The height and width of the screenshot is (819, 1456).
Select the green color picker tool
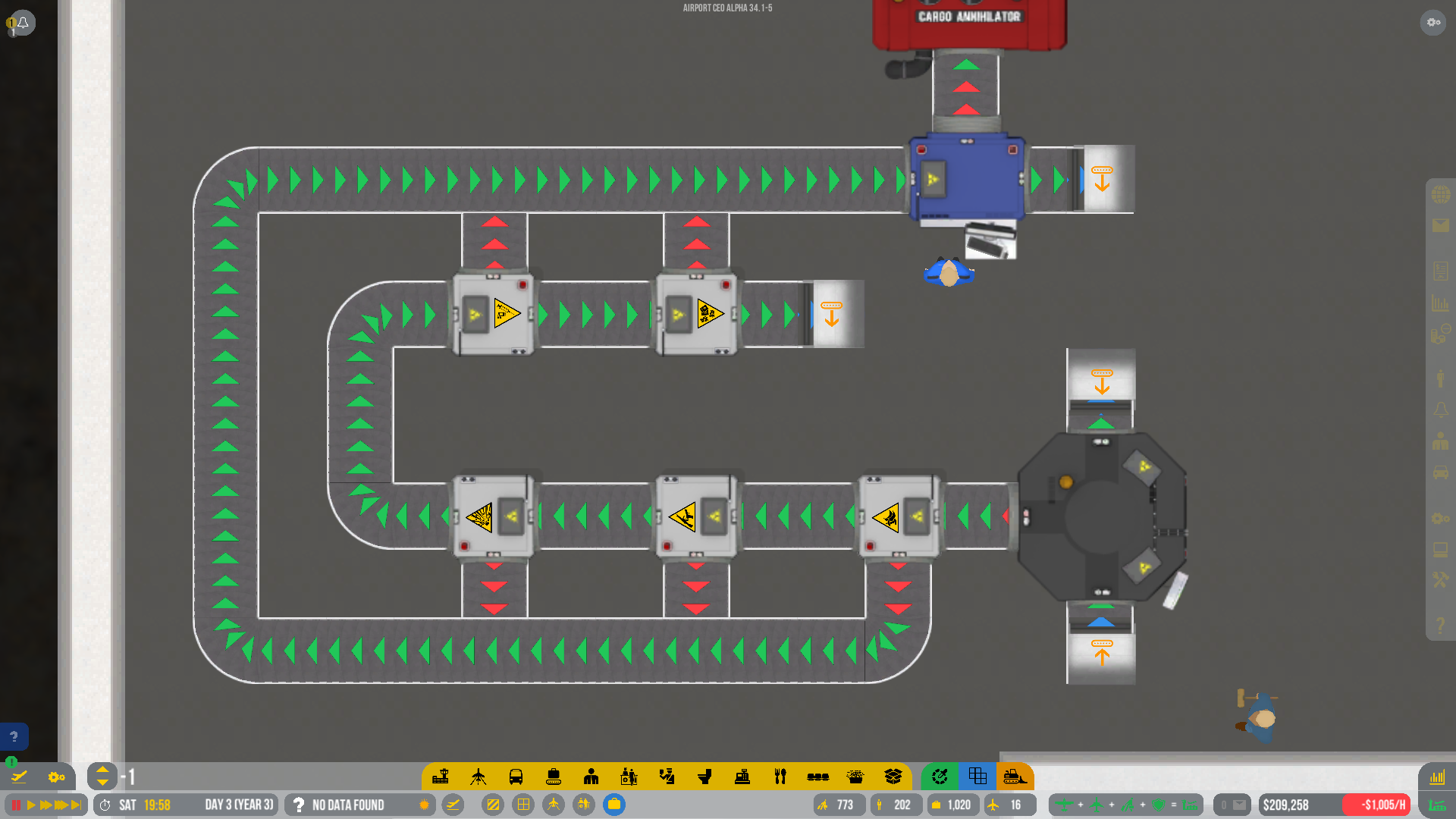(x=940, y=777)
